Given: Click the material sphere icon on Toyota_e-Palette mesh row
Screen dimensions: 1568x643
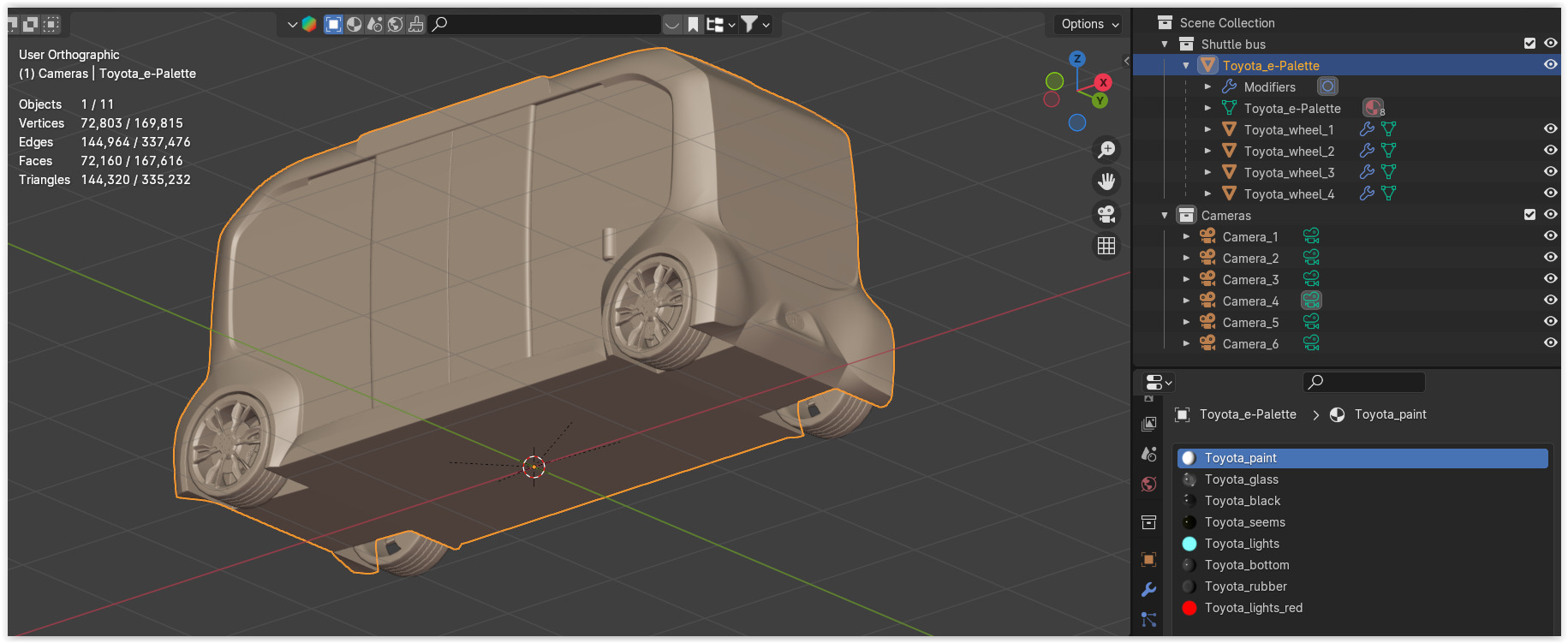Looking at the screenshot, I should pyautogui.click(x=1373, y=108).
